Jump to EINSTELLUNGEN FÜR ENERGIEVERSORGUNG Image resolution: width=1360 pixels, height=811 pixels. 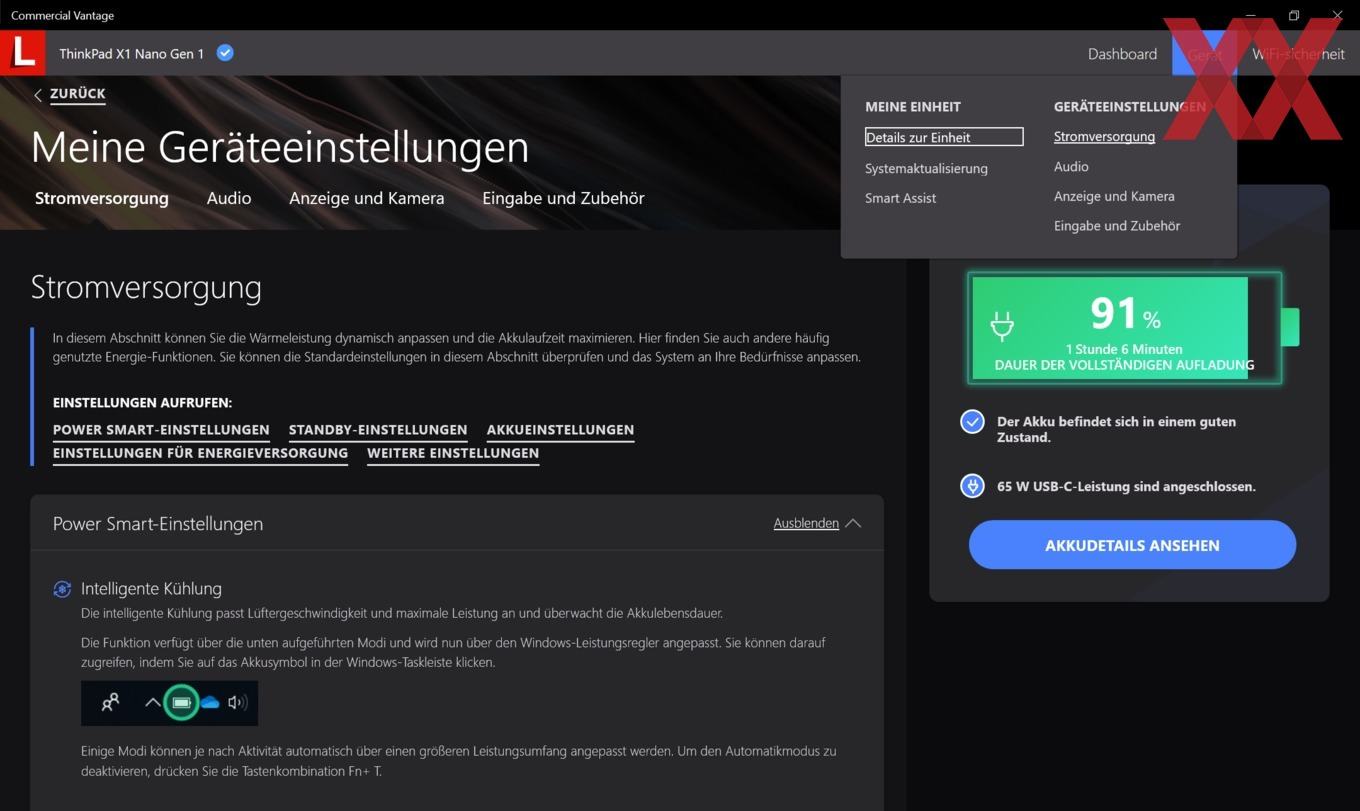[200, 453]
